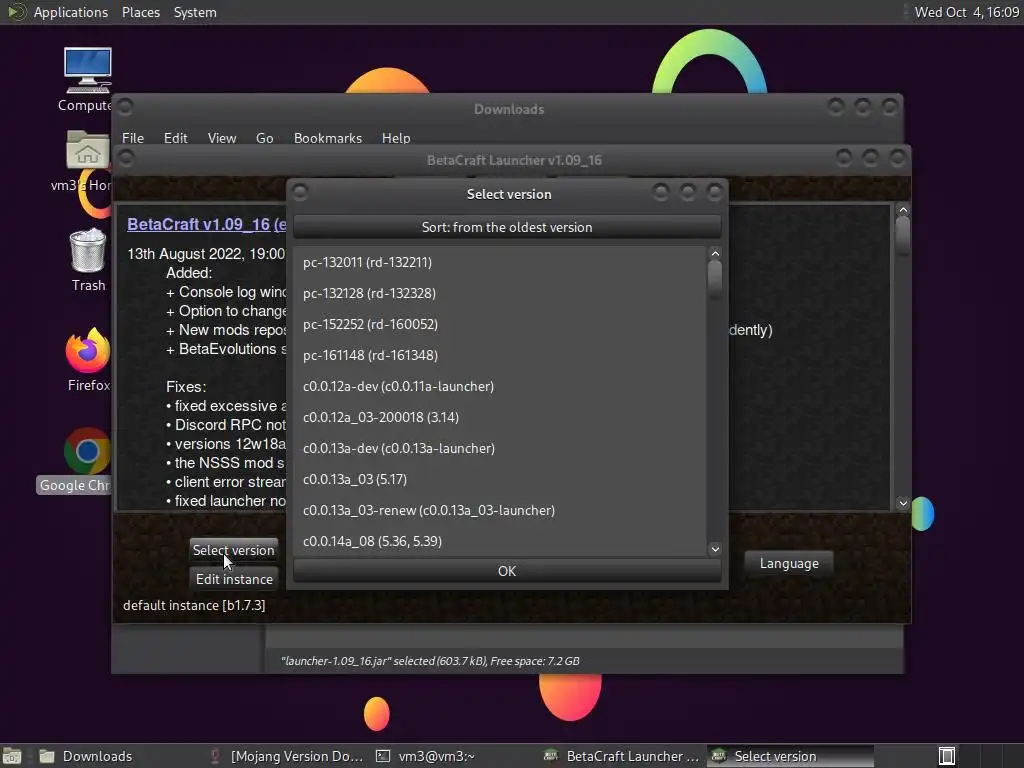Viewport: 1024px width, 768px height.
Task: Select version c0.0.13a-dev (c0.0.13a-launcher)
Action: click(x=500, y=449)
